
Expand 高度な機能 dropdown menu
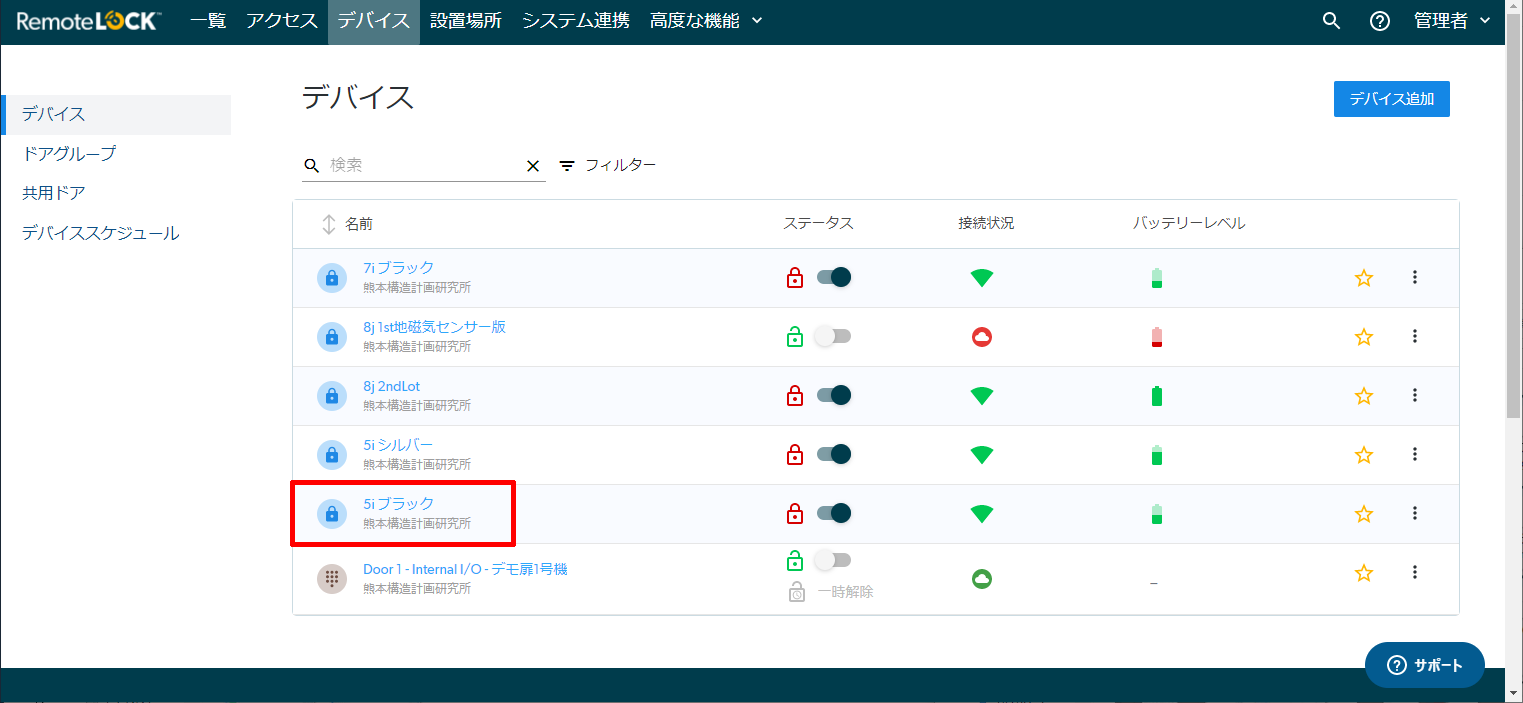(x=706, y=21)
